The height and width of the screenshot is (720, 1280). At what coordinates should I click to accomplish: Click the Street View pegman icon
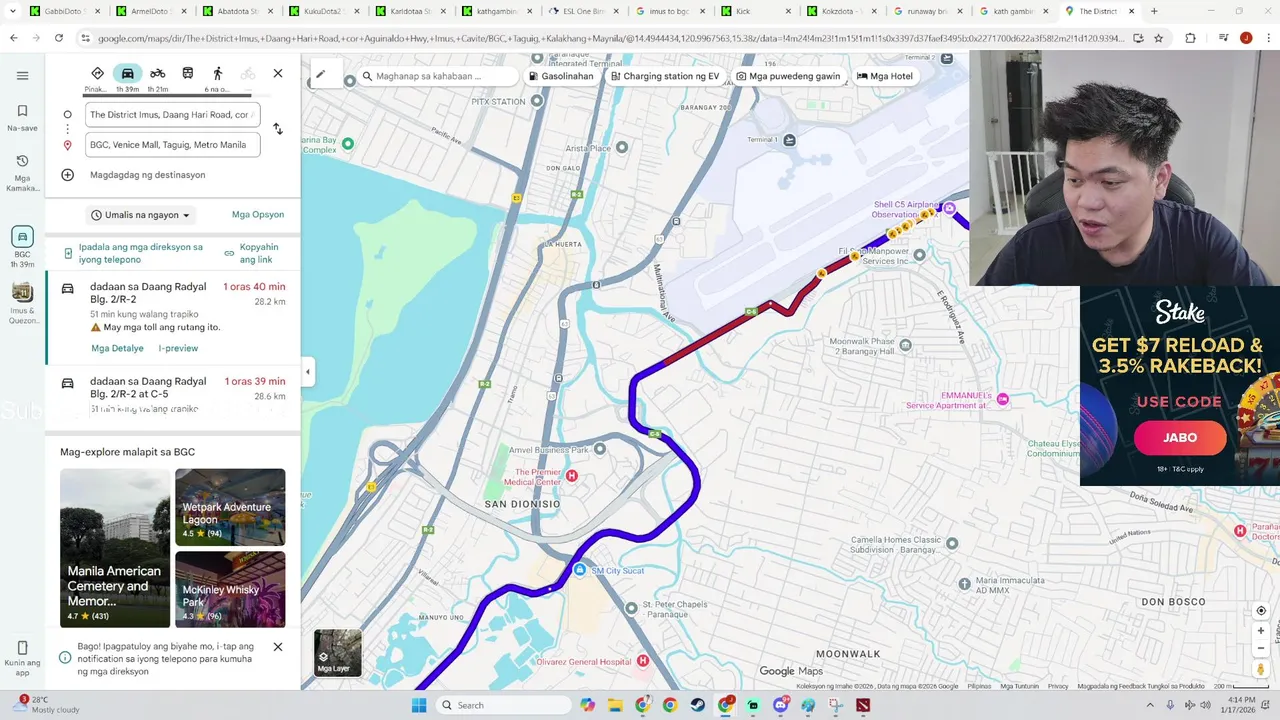tap(1261, 669)
